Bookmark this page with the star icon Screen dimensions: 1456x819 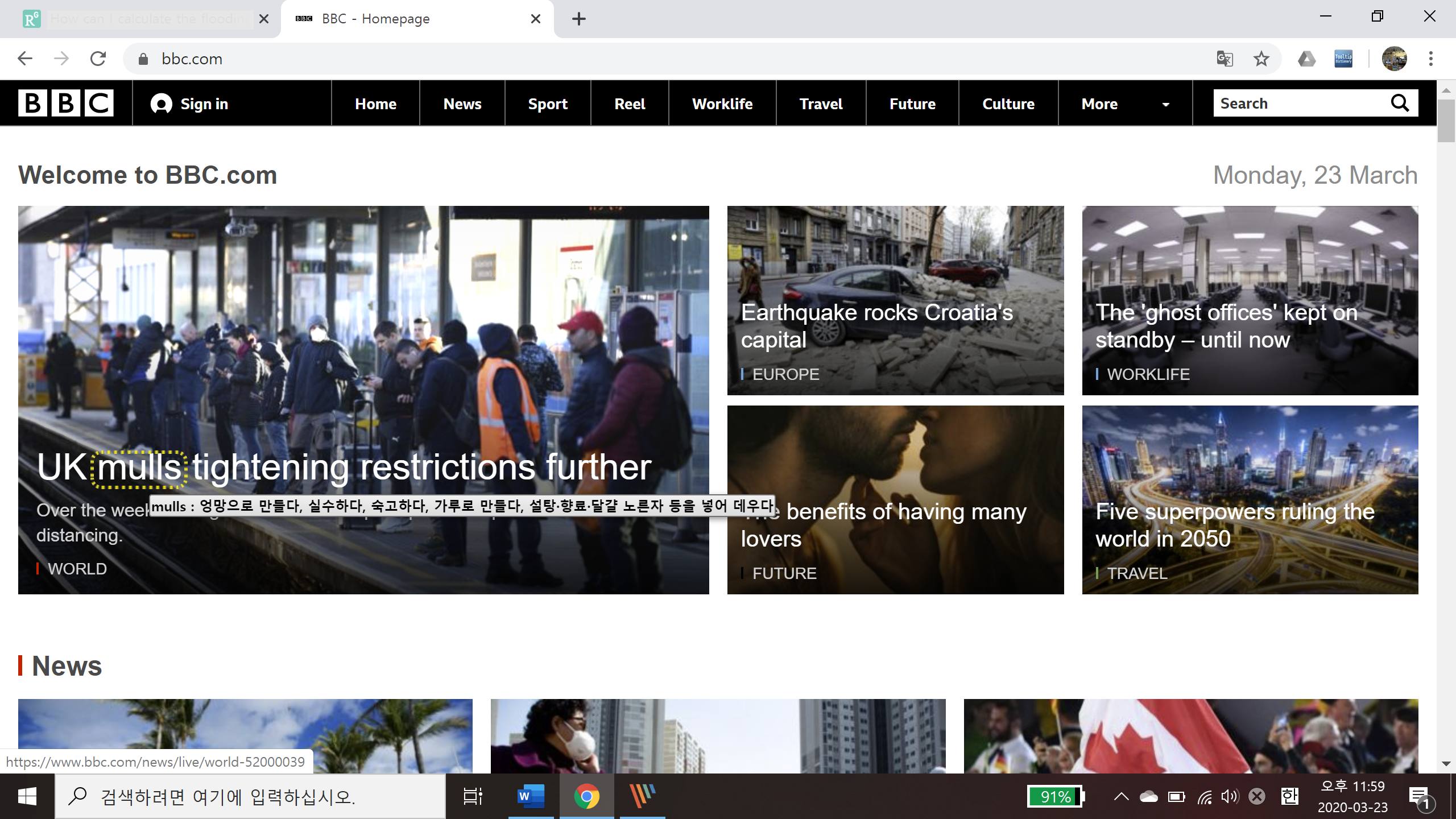point(1261,59)
